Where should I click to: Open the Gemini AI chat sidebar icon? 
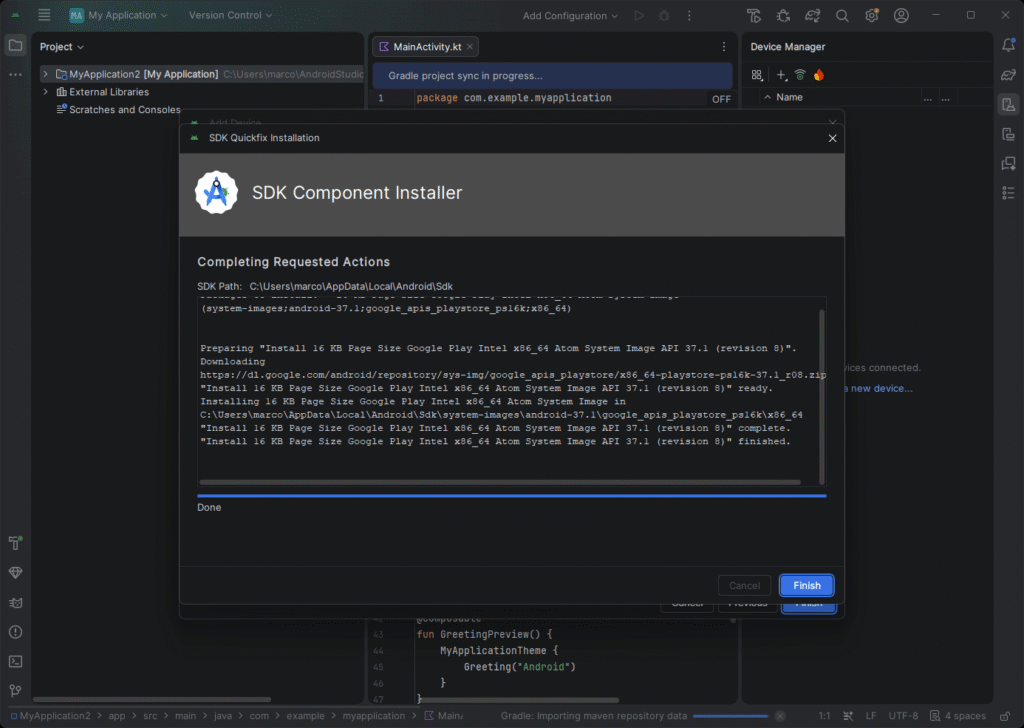click(x=1008, y=163)
